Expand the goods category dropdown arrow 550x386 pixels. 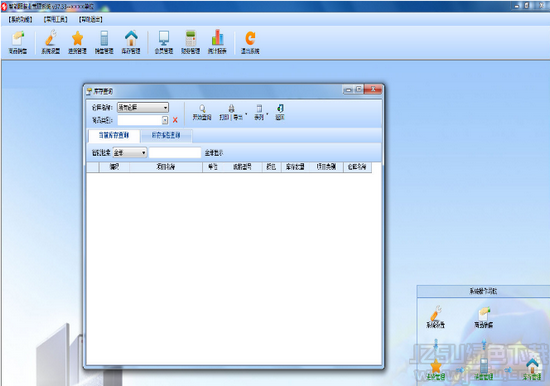(165, 120)
